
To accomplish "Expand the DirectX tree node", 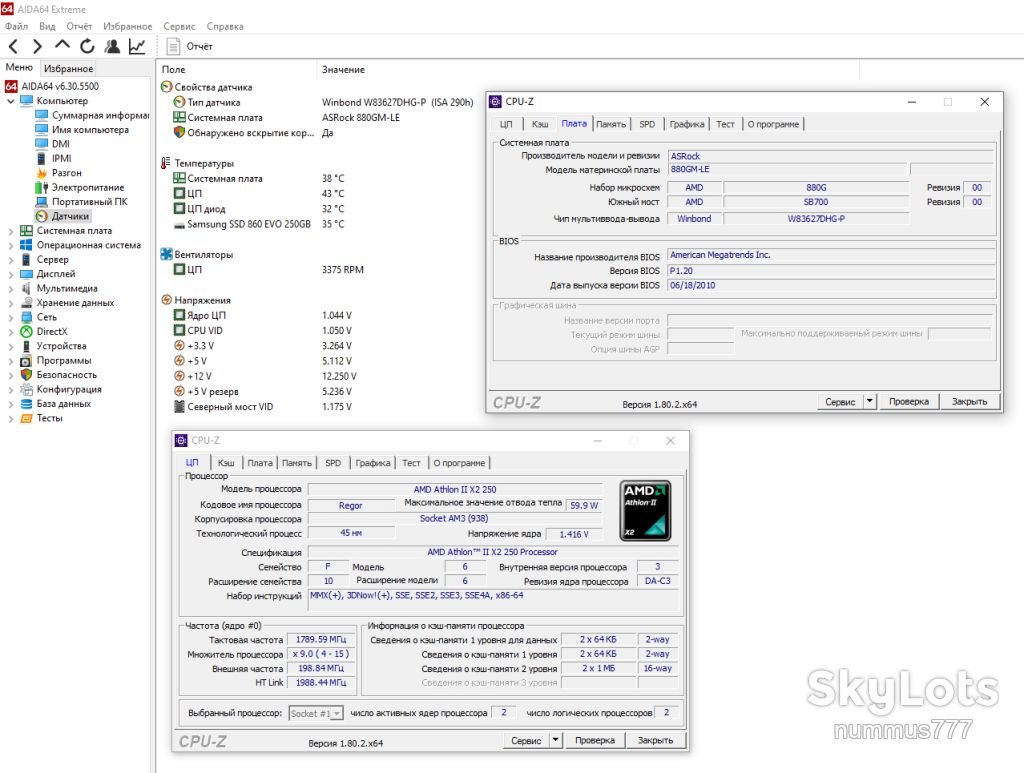I will pos(10,332).
